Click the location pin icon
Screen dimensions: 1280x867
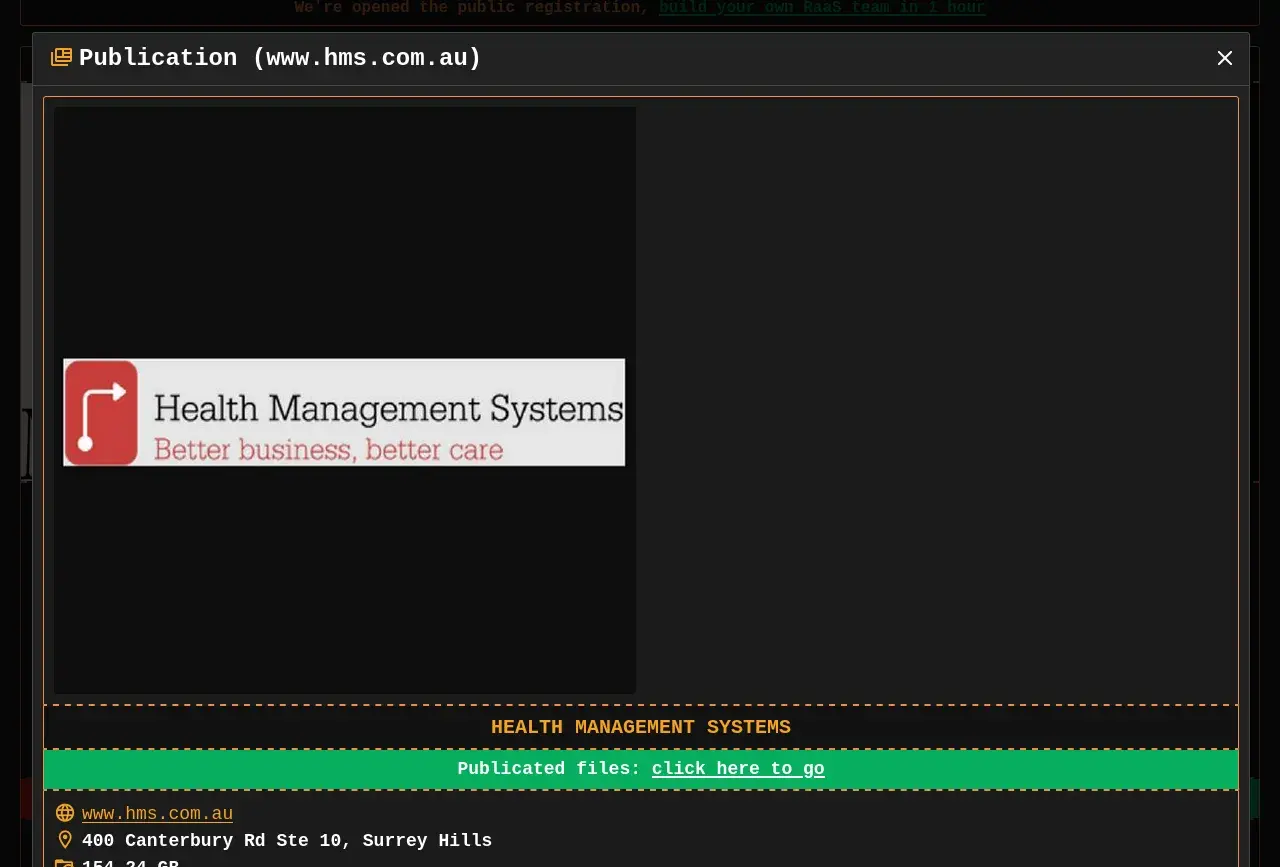click(x=65, y=840)
